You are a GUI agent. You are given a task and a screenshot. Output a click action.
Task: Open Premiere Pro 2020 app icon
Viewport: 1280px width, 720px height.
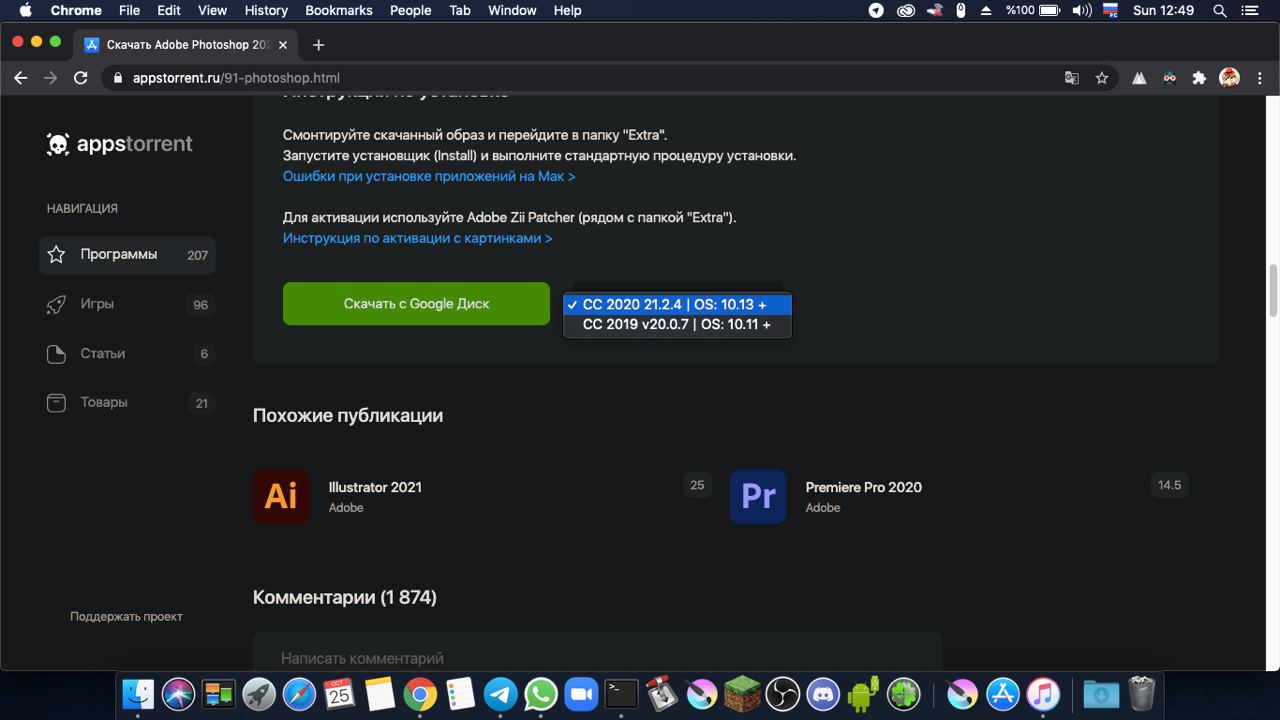pyautogui.click(x=758, y=496)
